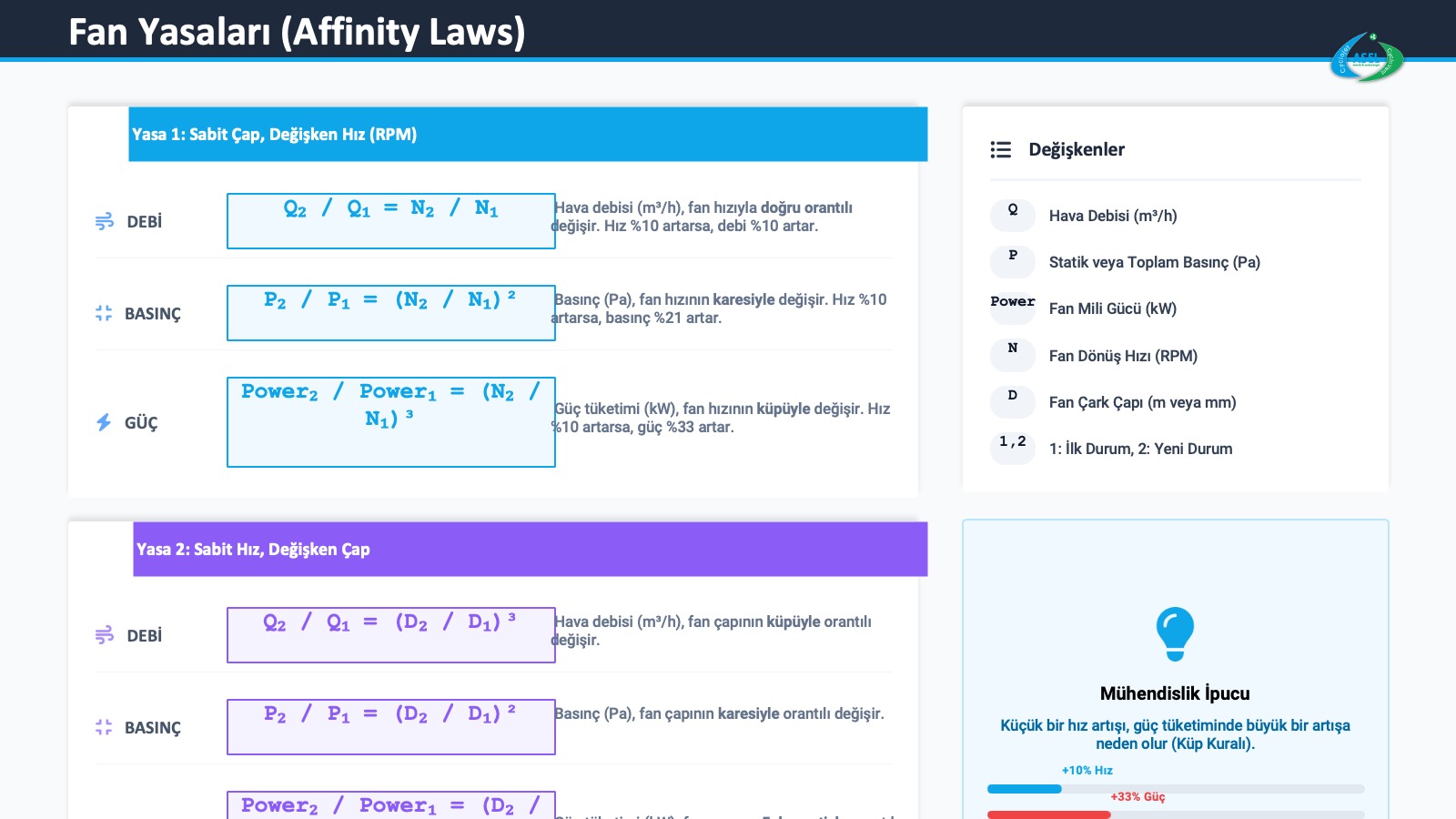Click the red +33% Güç progress bar
1456x819 pixels.
1048,814
